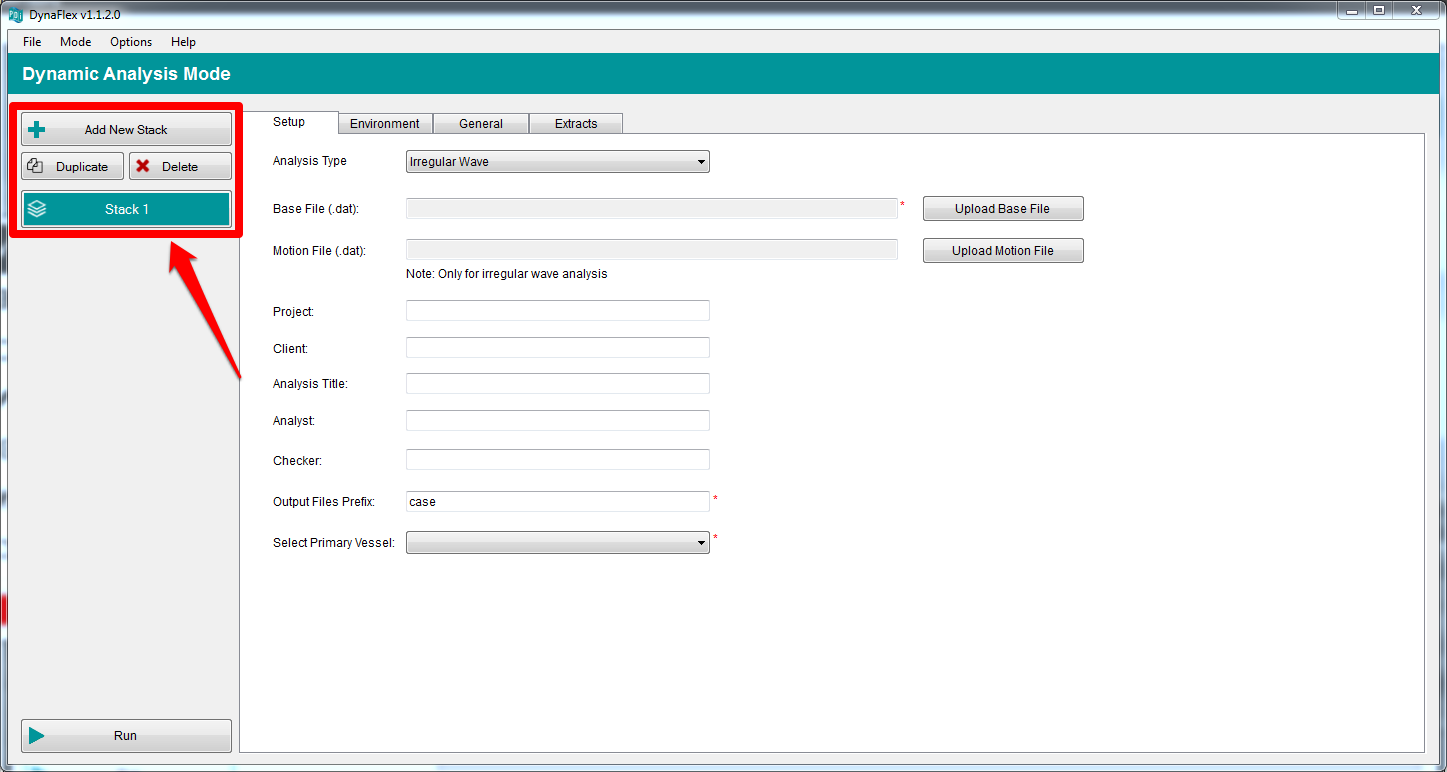
Task: Click the note 'Only for irregular wave analysis'
Action: 507,274
